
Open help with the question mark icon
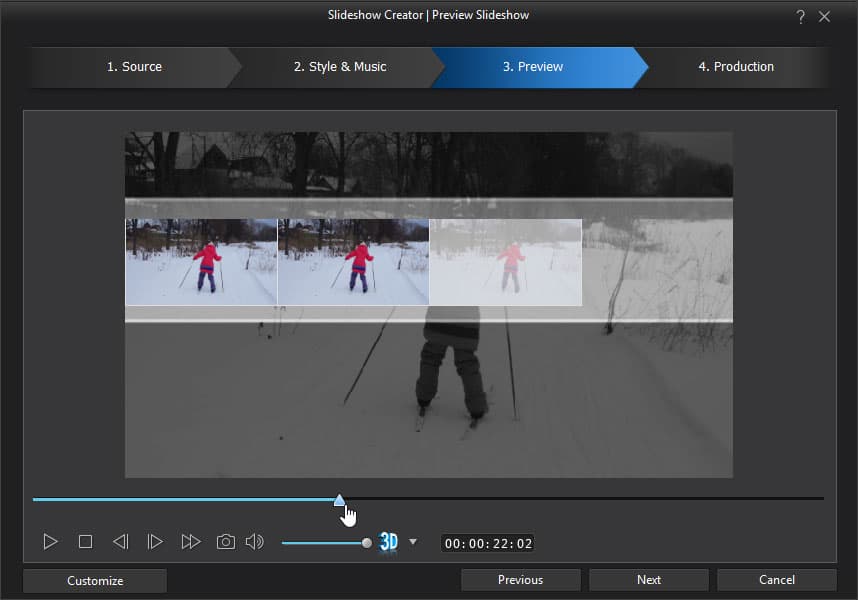pyautogui.click(x=800, y=16)
